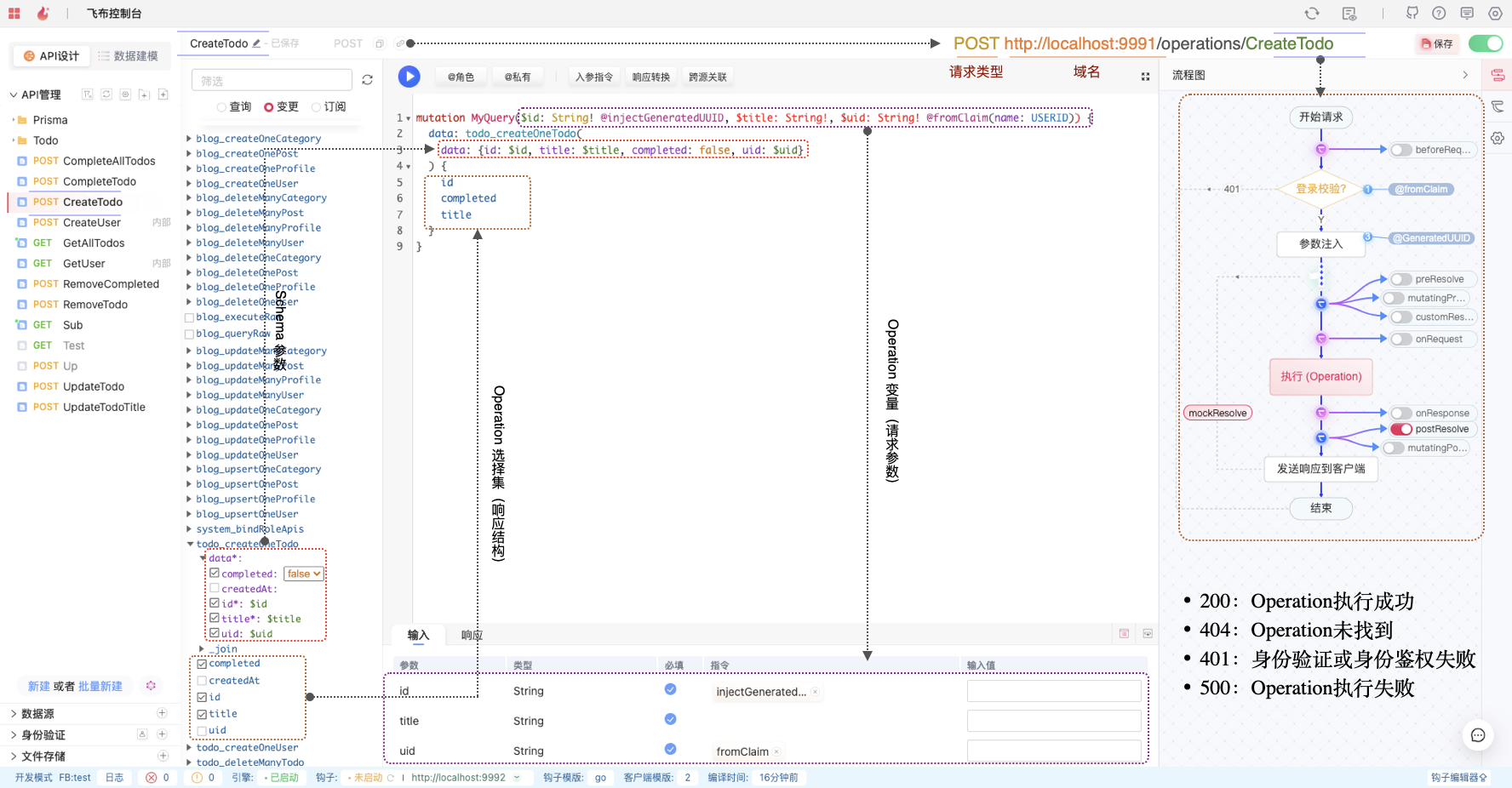
Task: Expand the blog_createOneCategory tree node
Action: [189, 138]
